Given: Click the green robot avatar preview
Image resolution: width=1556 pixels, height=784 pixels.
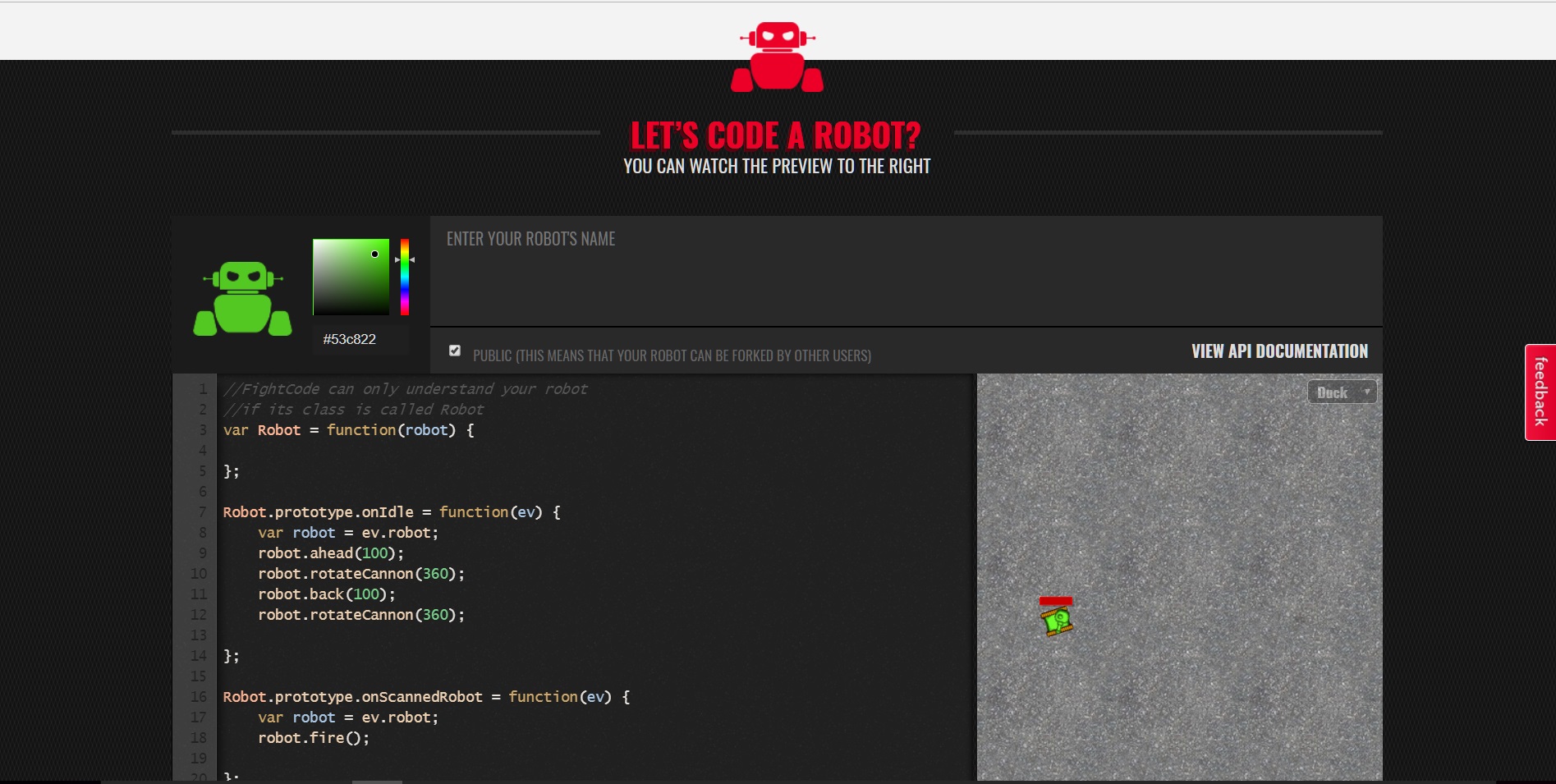Looking at the screenshot, I should [x=242, y=299].
